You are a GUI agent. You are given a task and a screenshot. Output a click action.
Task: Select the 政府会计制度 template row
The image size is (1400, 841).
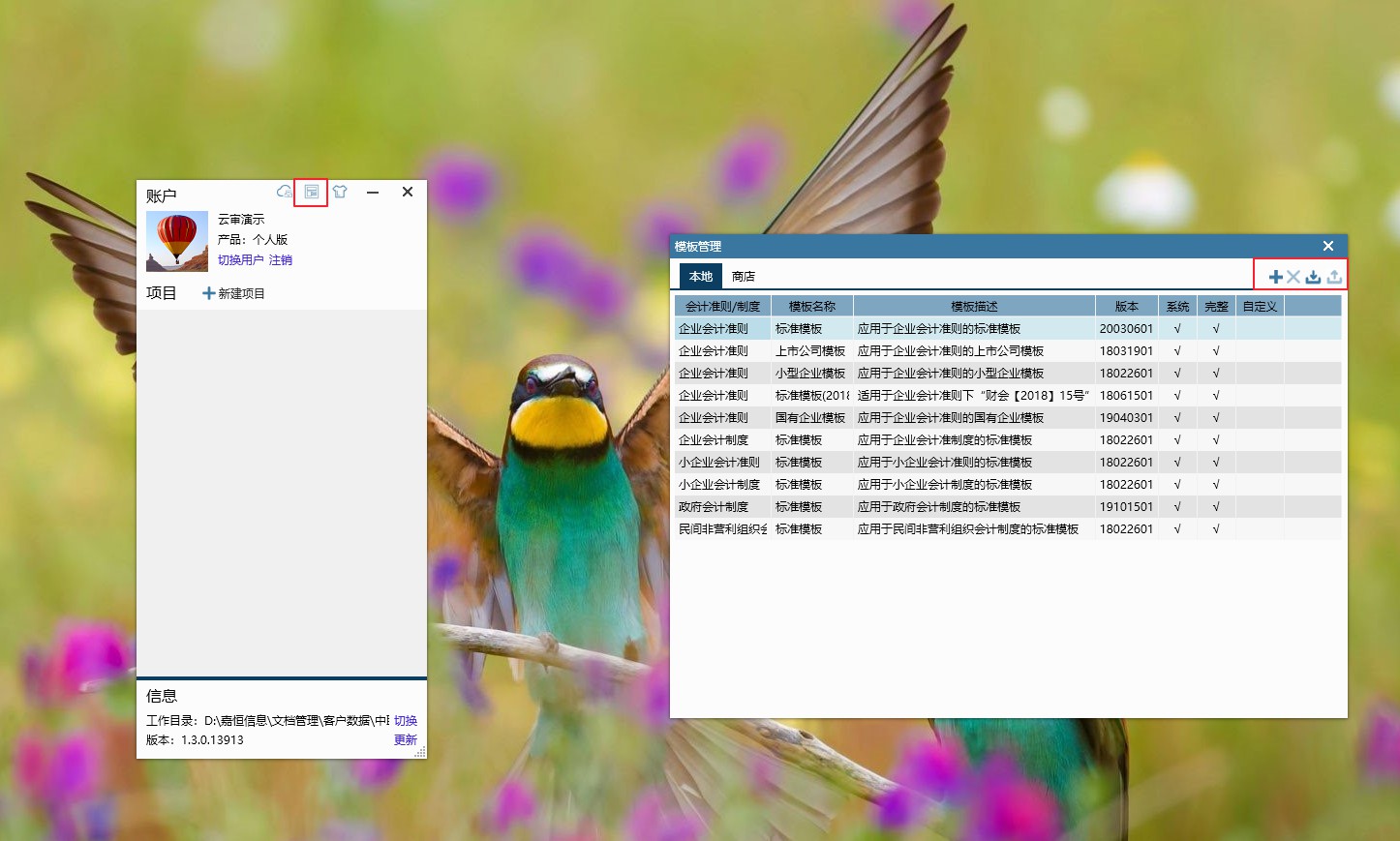[x=714, y=507]
